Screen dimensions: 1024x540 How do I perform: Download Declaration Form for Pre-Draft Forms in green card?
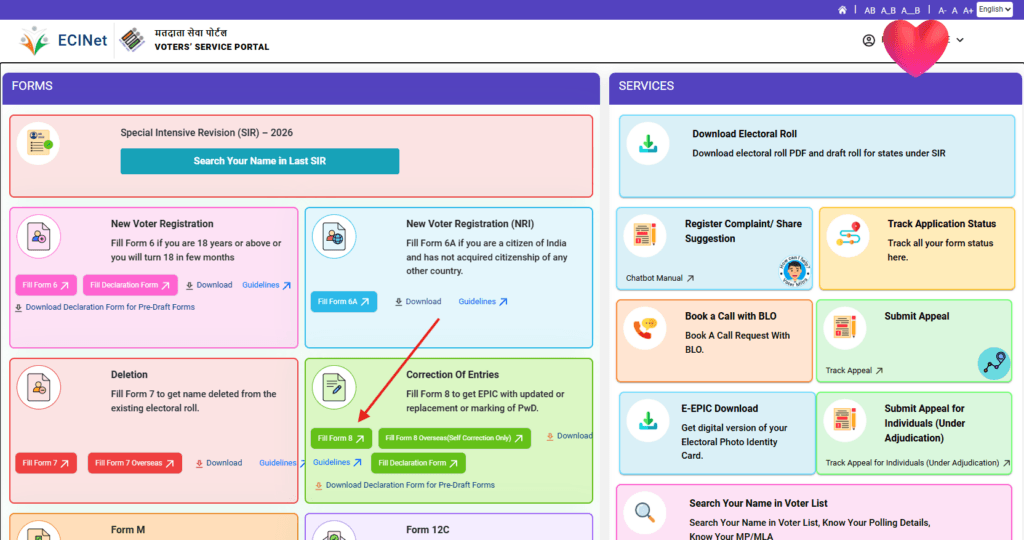[x=405, y=485]
